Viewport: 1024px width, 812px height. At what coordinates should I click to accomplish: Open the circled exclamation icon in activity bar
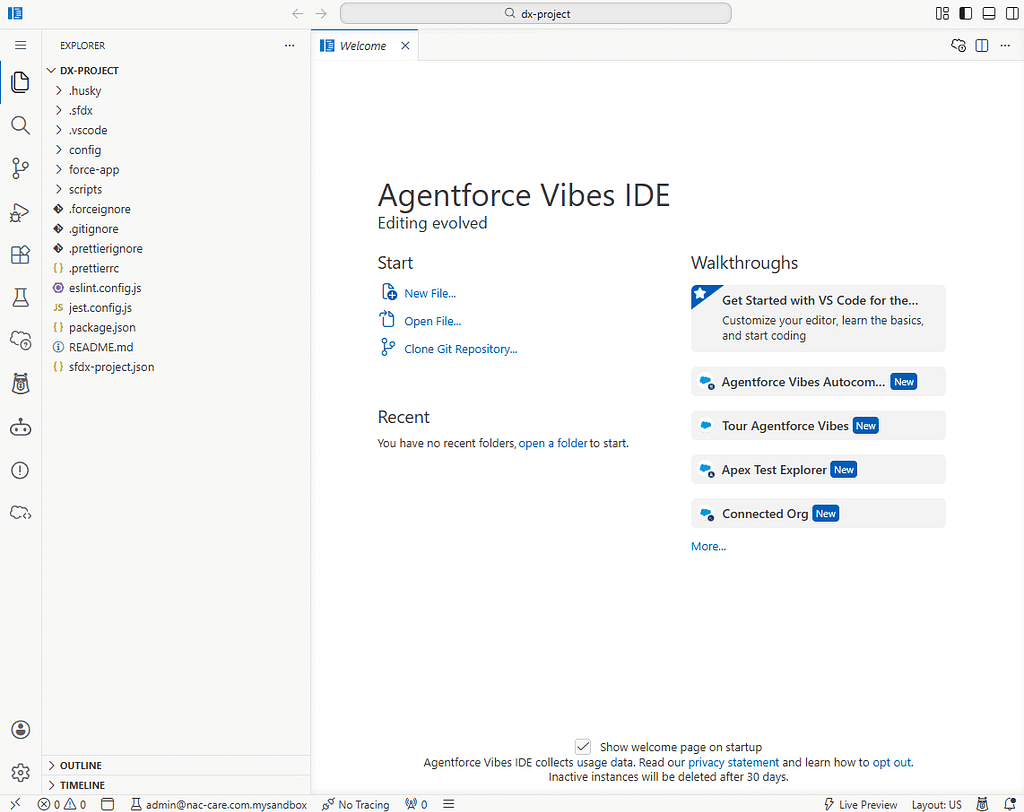click(20, 470)
